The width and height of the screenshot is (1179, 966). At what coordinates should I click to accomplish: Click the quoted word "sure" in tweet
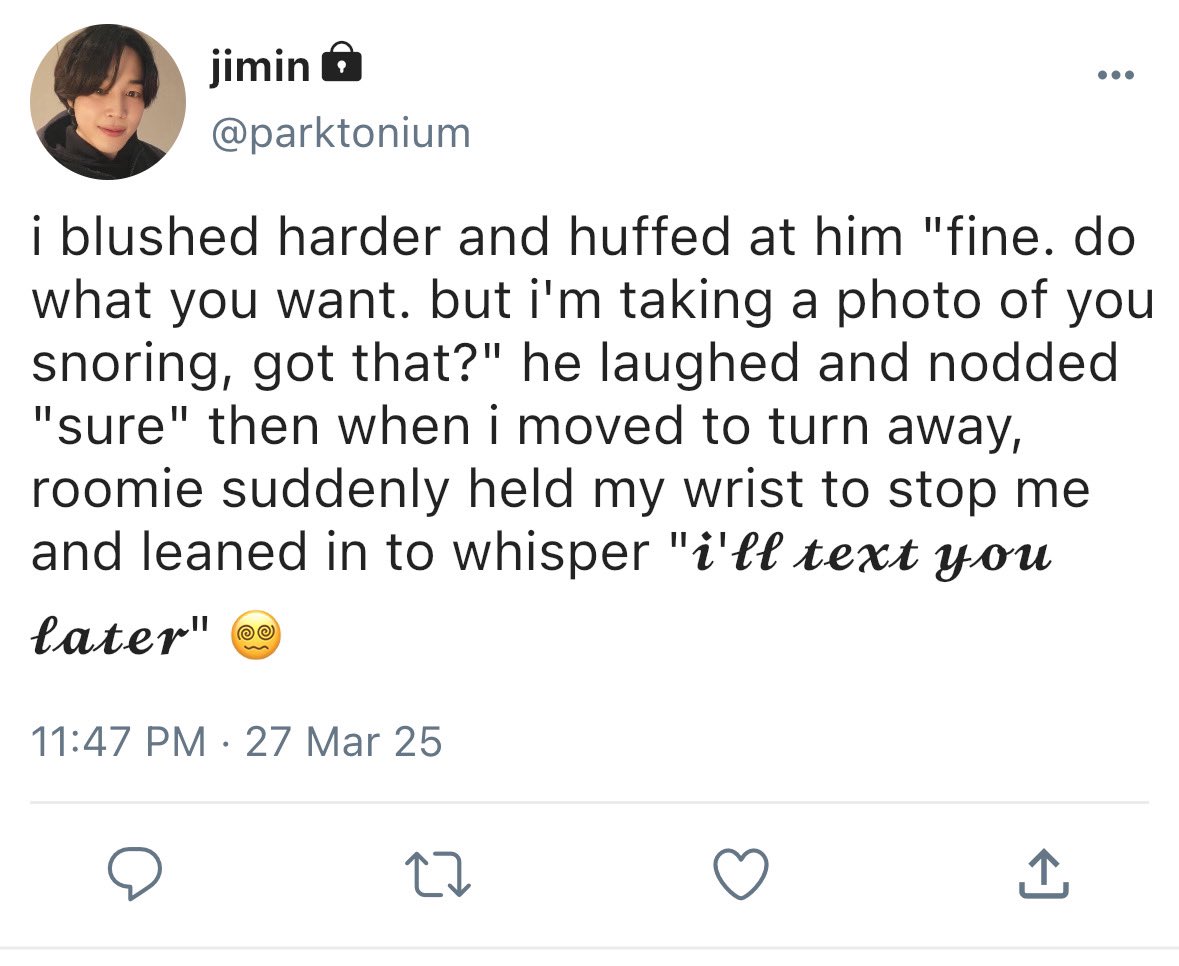[x=111, y=426]
